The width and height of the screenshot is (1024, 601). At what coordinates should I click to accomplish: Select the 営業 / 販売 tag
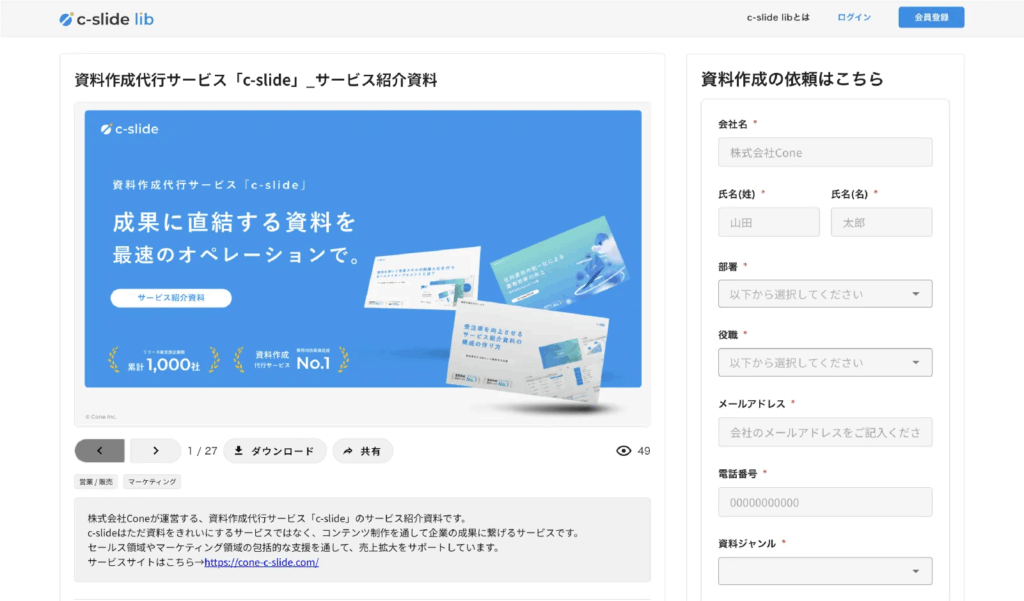[x=96, y=482]
